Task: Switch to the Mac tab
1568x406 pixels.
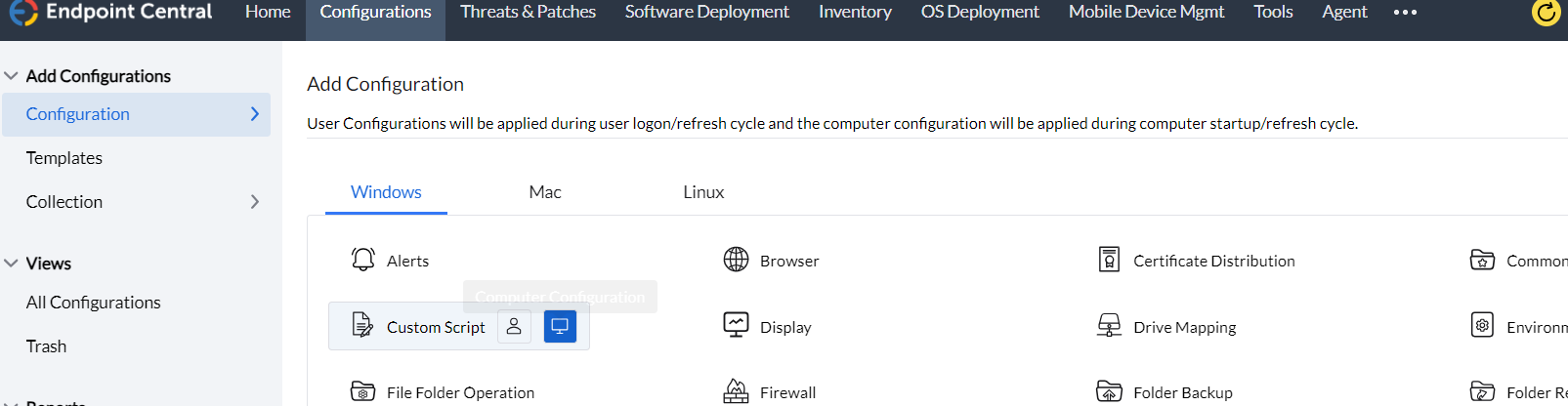Action: click(545, 192)
